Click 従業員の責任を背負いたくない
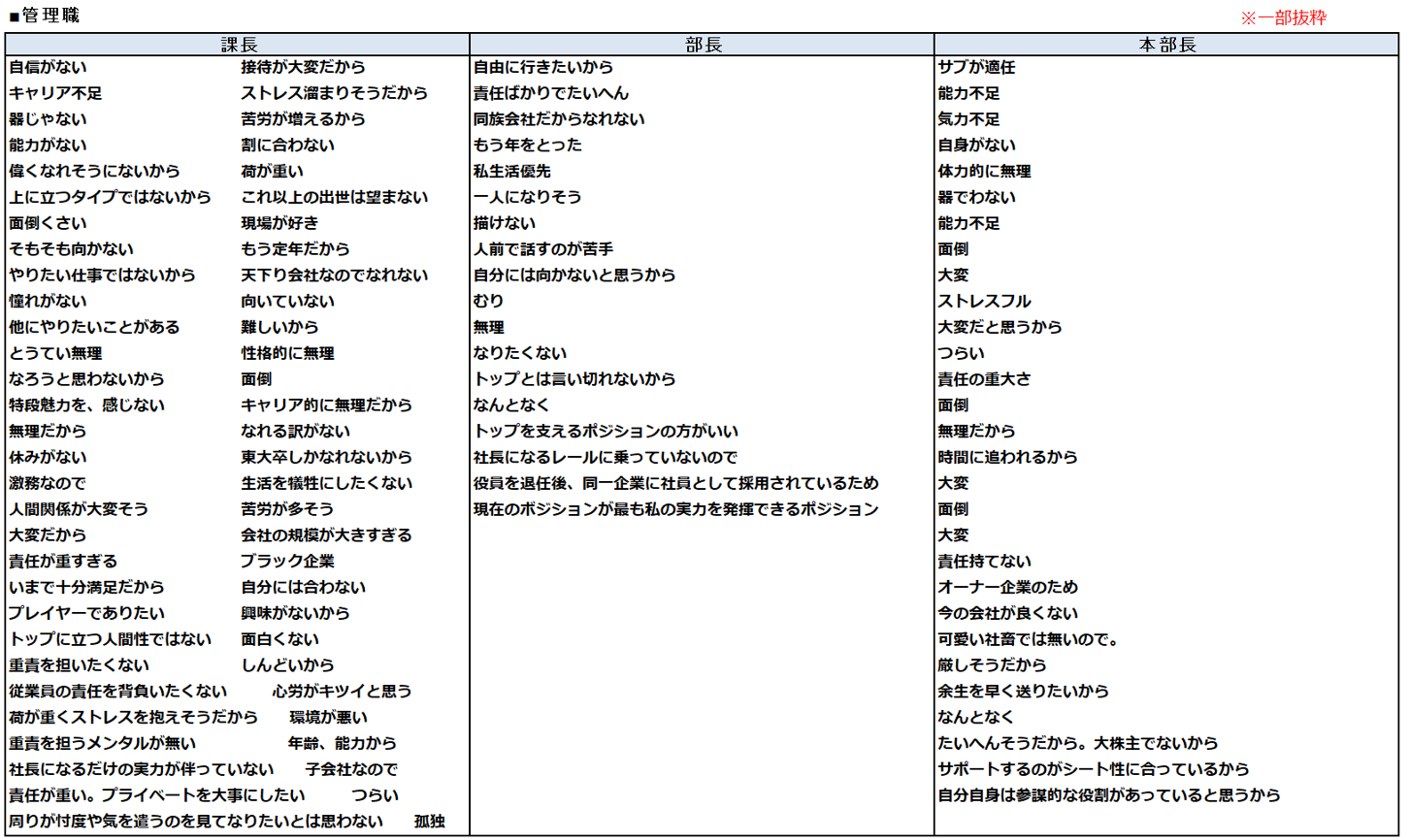Image resolution: width=1410 pixels, height=840 pixels. pyautogui.click(x=117, y=691)
